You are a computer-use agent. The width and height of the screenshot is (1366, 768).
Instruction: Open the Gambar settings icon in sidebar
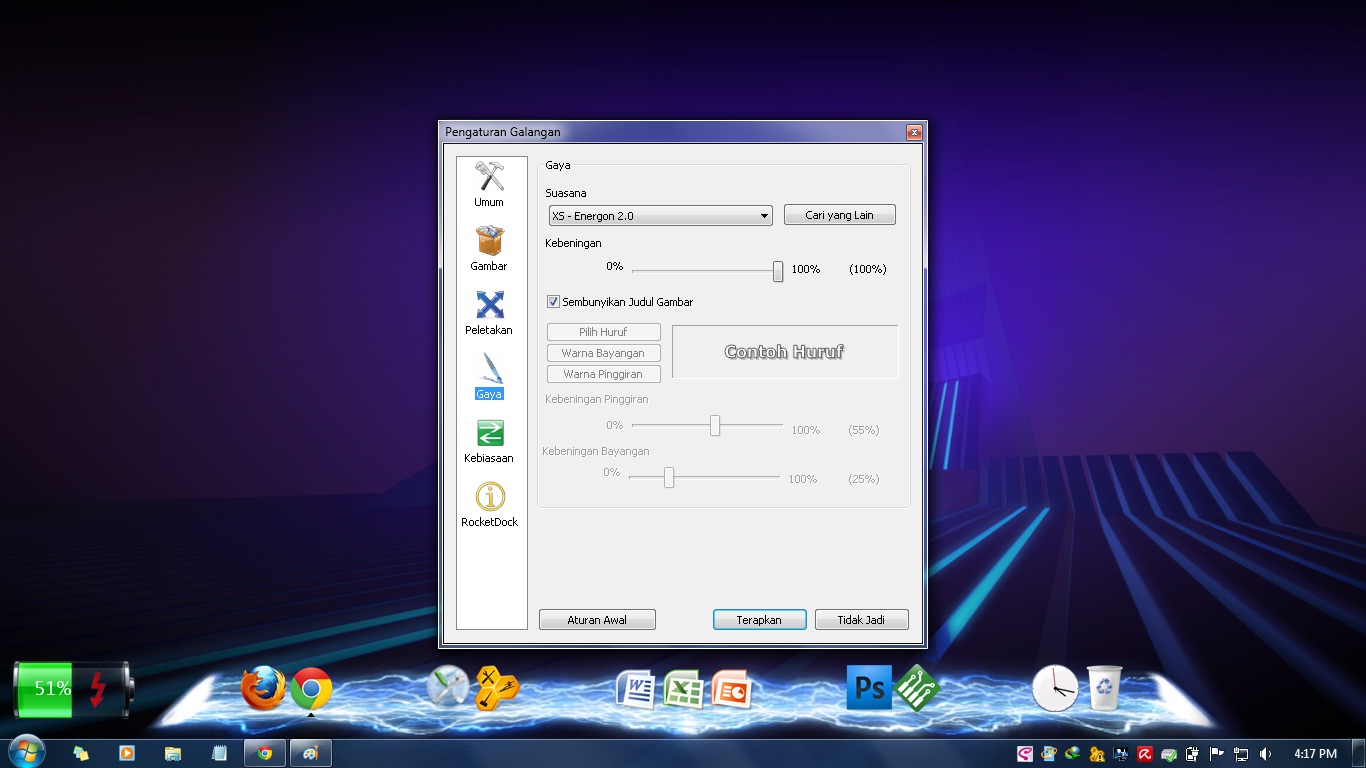pyautogui.click(x=488, y=240)
